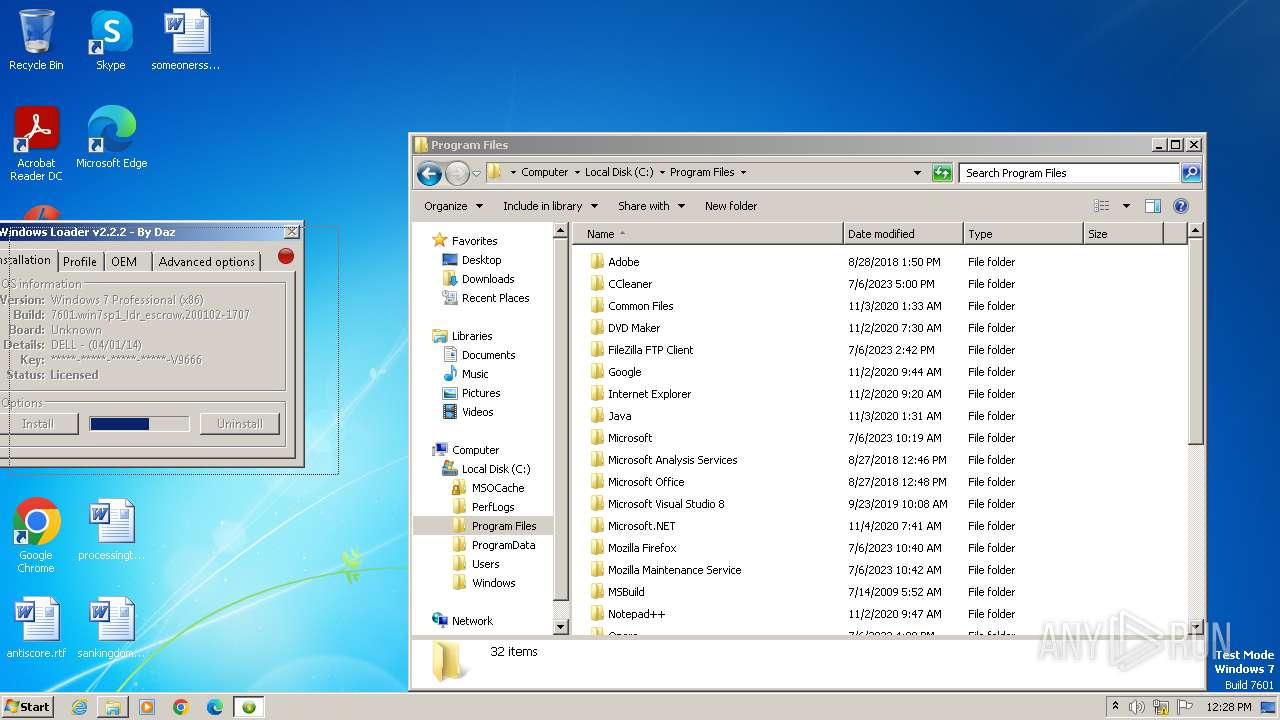Open the Skype desktop shortcut

coord(111,40)
